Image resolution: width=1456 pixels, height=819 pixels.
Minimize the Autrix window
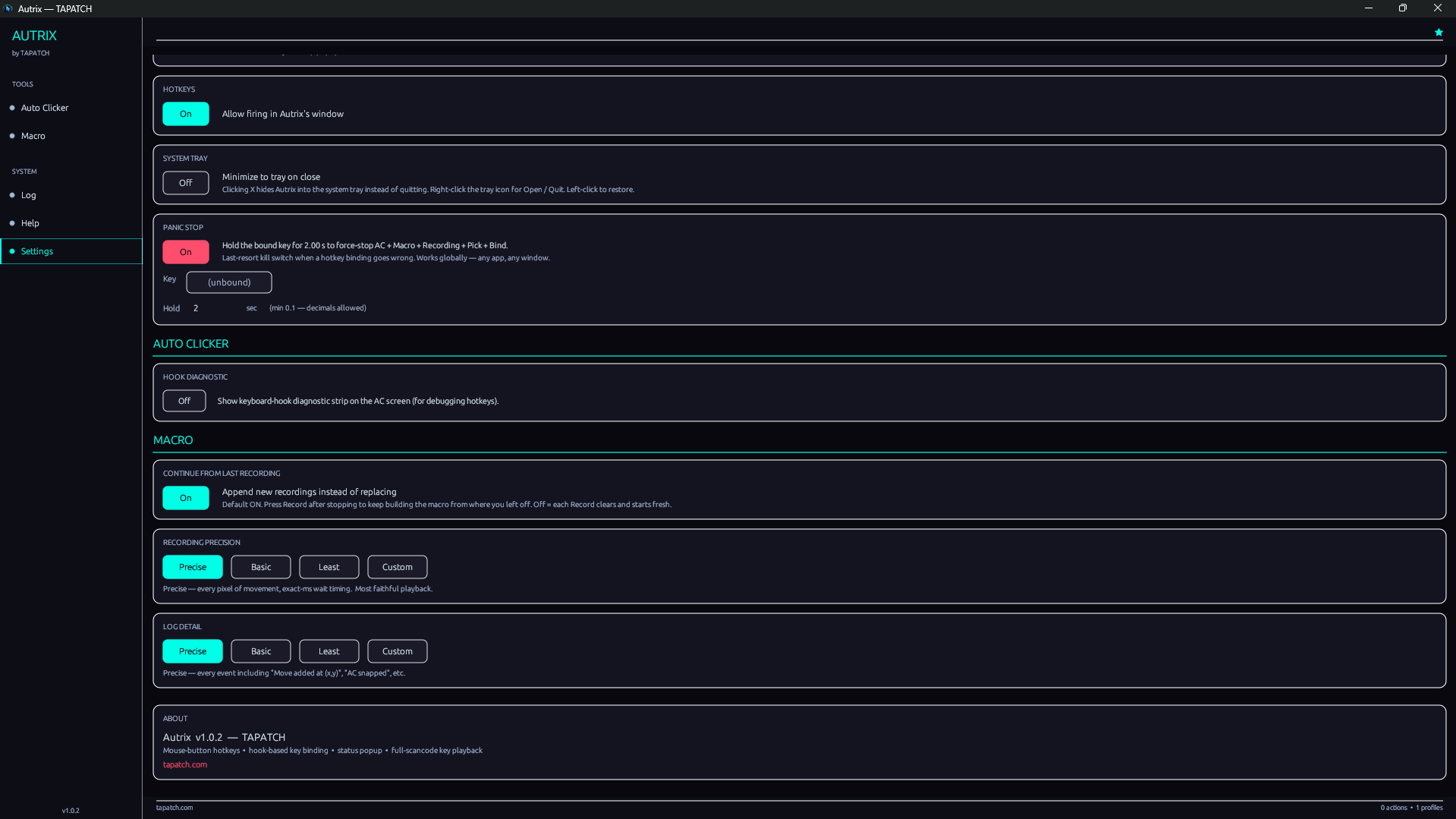pyautogui.click(x=1369, y=8)
